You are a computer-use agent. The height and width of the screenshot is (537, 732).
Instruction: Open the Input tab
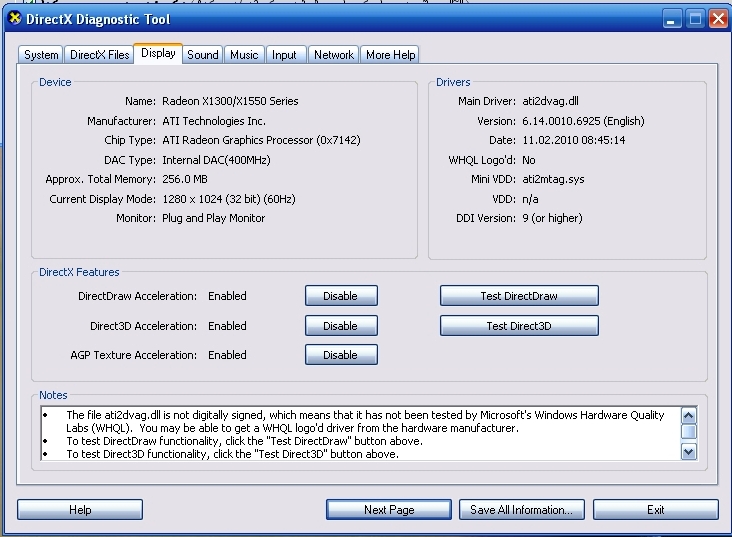[x=285, y=55]
